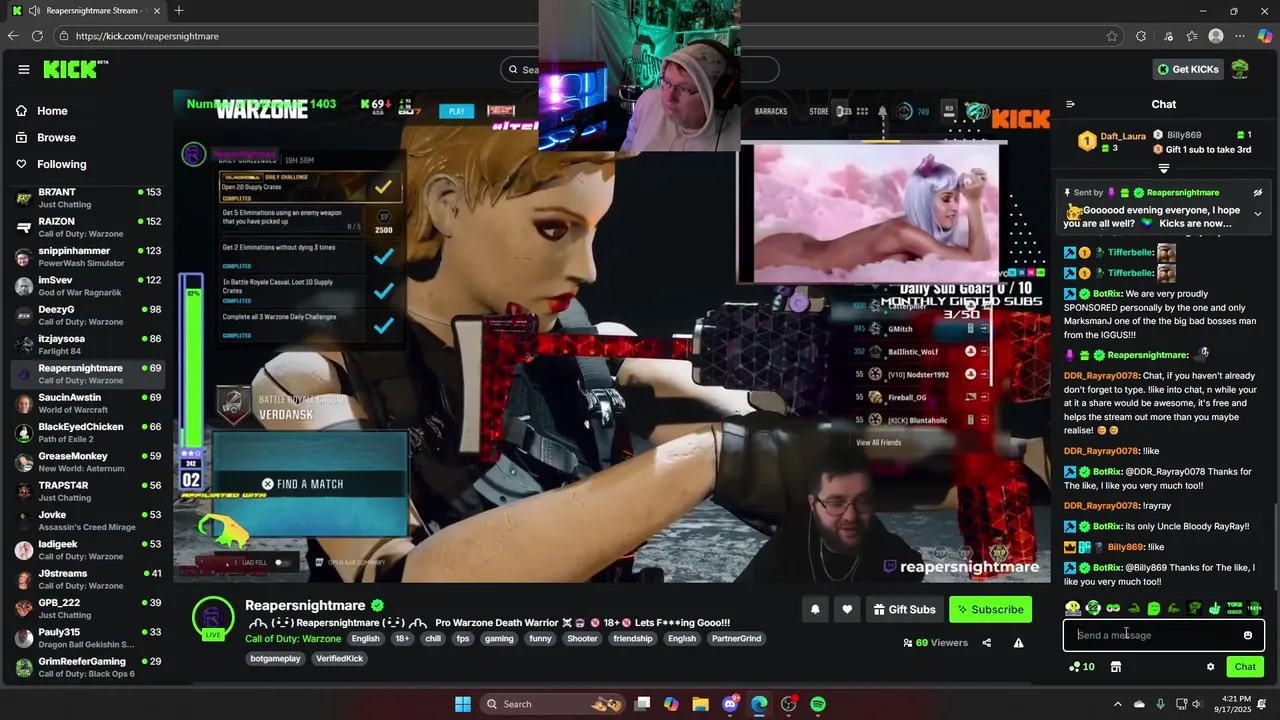The height and width of the screenshot is (720, 1280).
Task: Open the emoji picker in chat input
Action: [x=1248, y=635]
